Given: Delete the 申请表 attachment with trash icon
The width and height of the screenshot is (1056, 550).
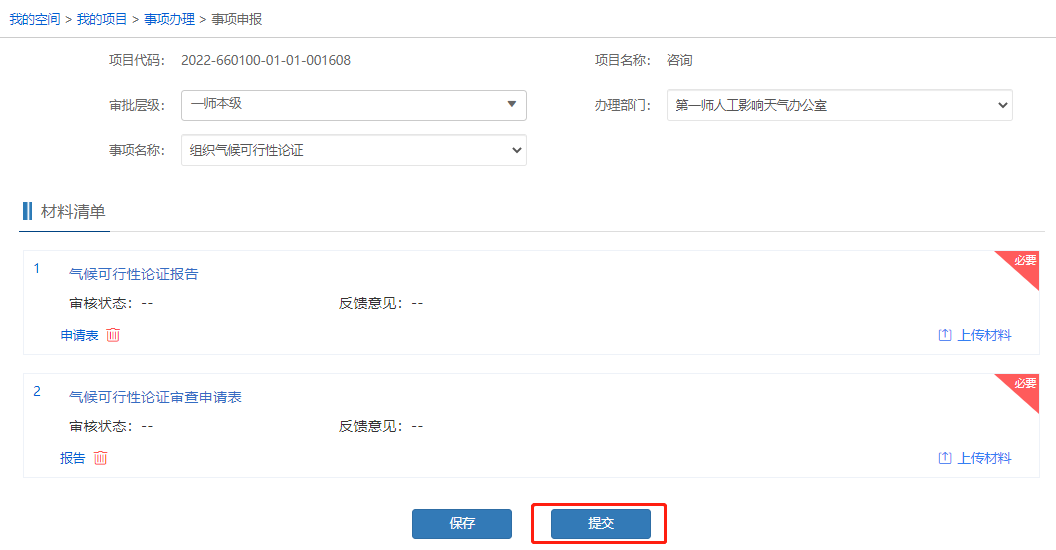Looking at the screenshot, I should 113,335.
